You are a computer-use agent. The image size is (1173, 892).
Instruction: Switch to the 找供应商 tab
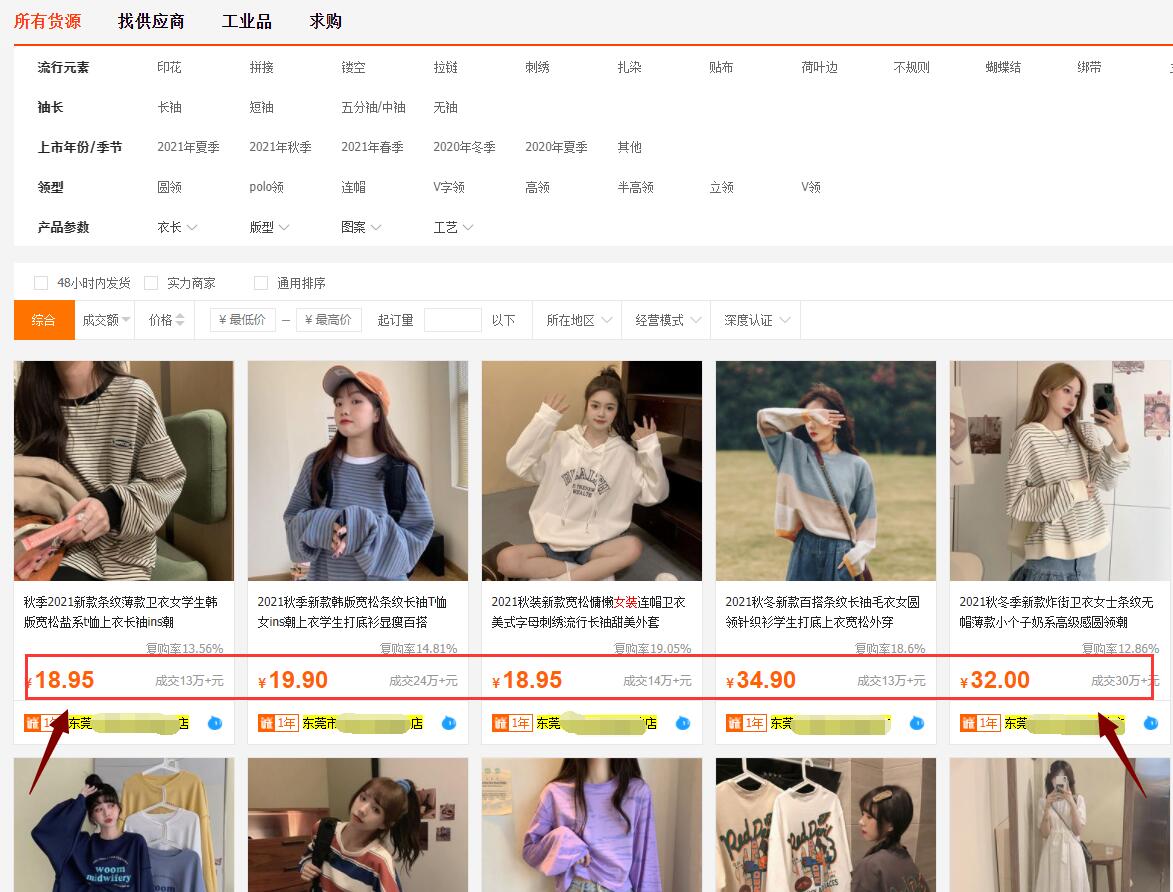(151, 21)
